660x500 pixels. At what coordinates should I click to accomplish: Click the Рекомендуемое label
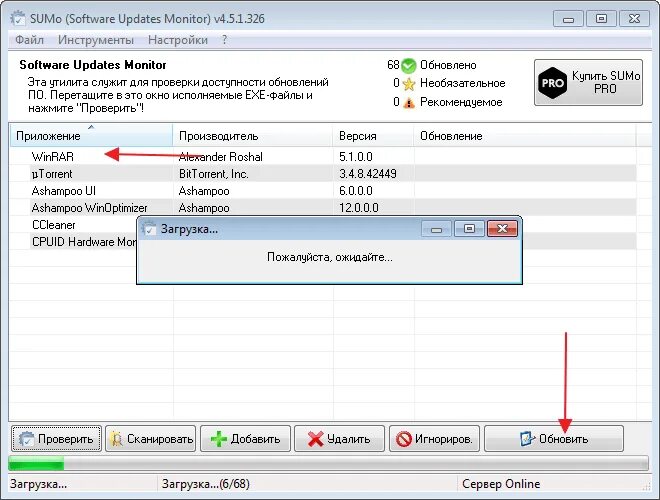tap(461, 102)
